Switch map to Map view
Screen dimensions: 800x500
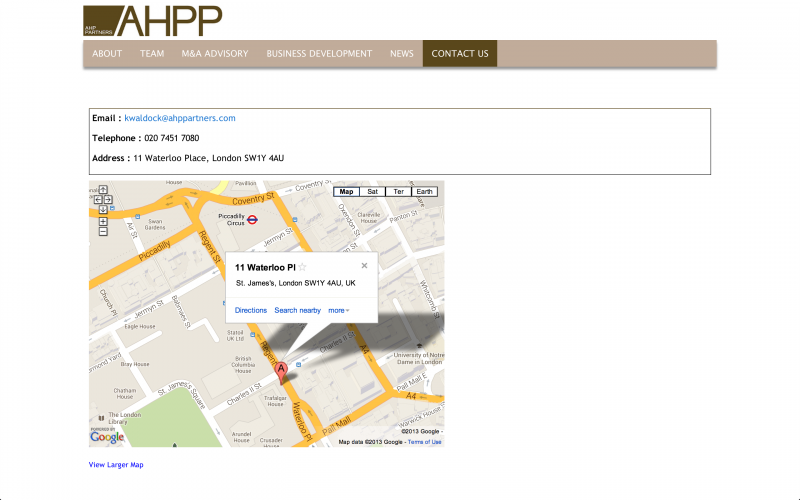346,192
